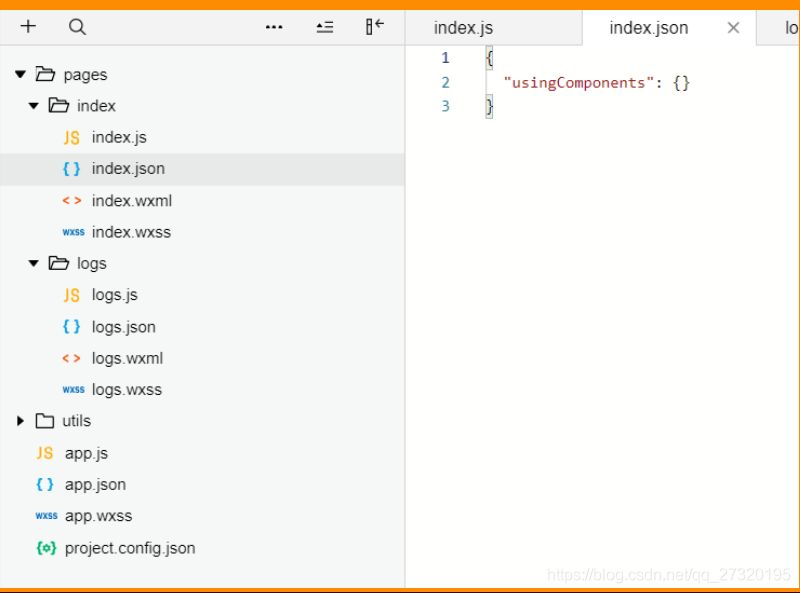
Task: Click the collapse-all tree icon
Action: pos(325,27)
